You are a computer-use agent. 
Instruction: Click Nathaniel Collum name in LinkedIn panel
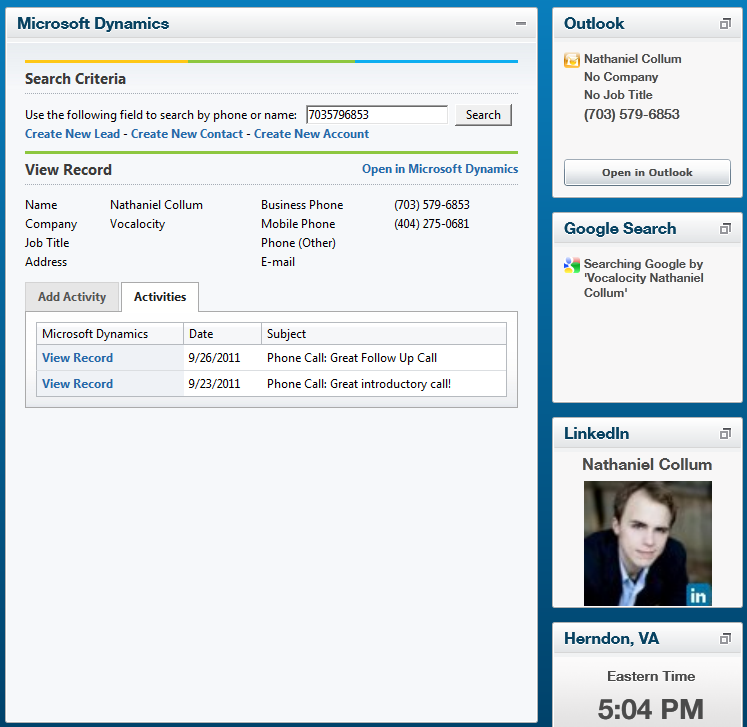point(647,464)
